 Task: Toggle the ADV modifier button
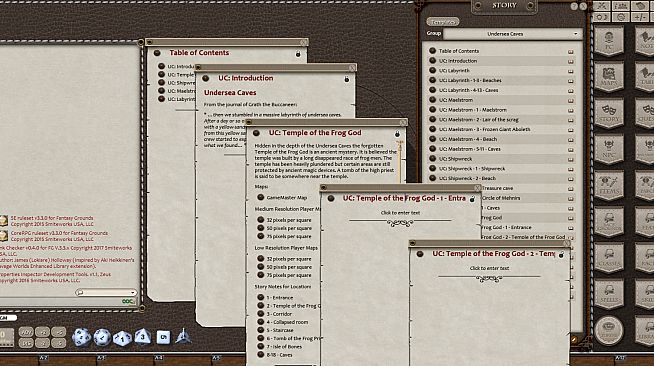[26, 332]
